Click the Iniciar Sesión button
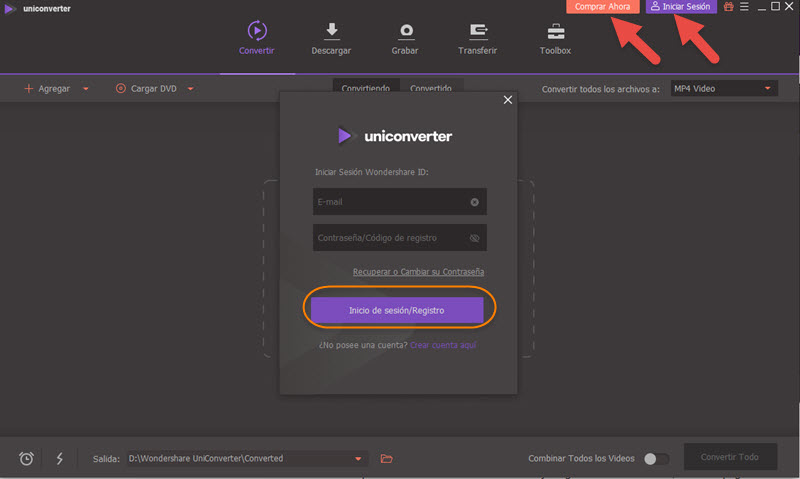Viewport: 800px width, 479px height. 681,7
